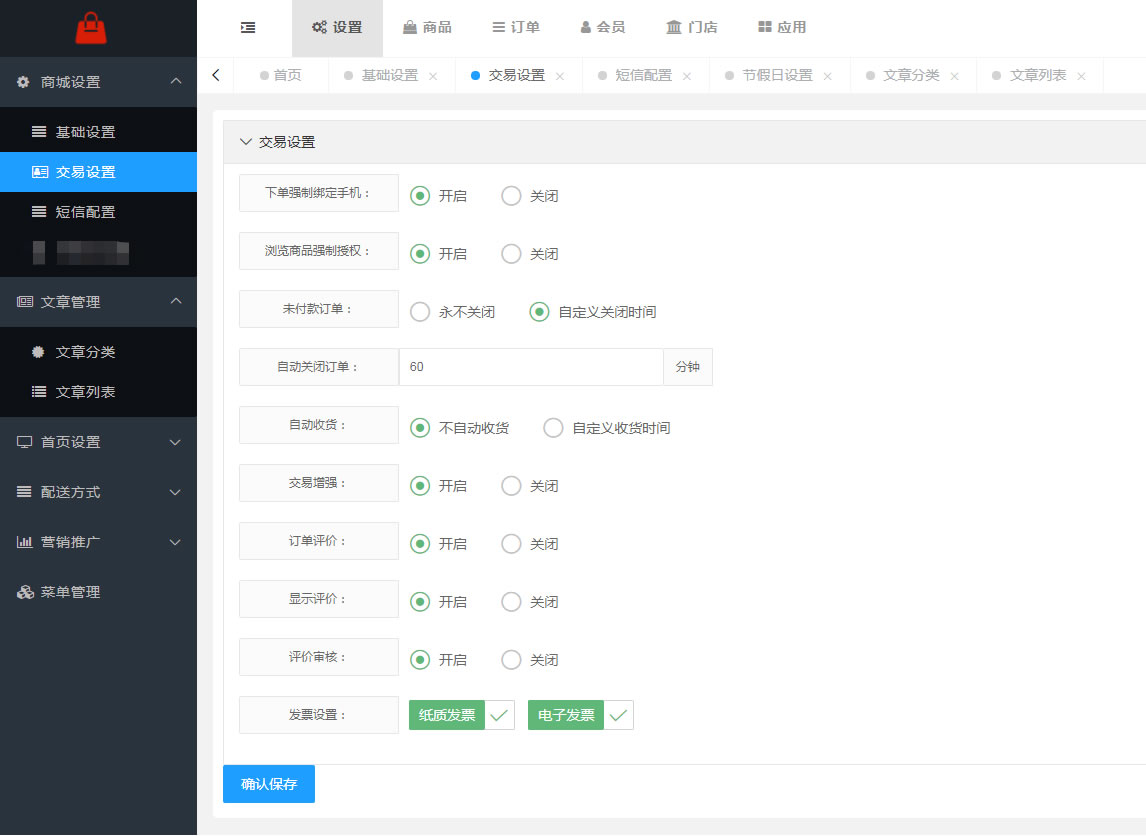The image size is (1146, 836).
Task: Click the gears icon beside 设置
Action: pyautogui.click(x=319, y=27)
